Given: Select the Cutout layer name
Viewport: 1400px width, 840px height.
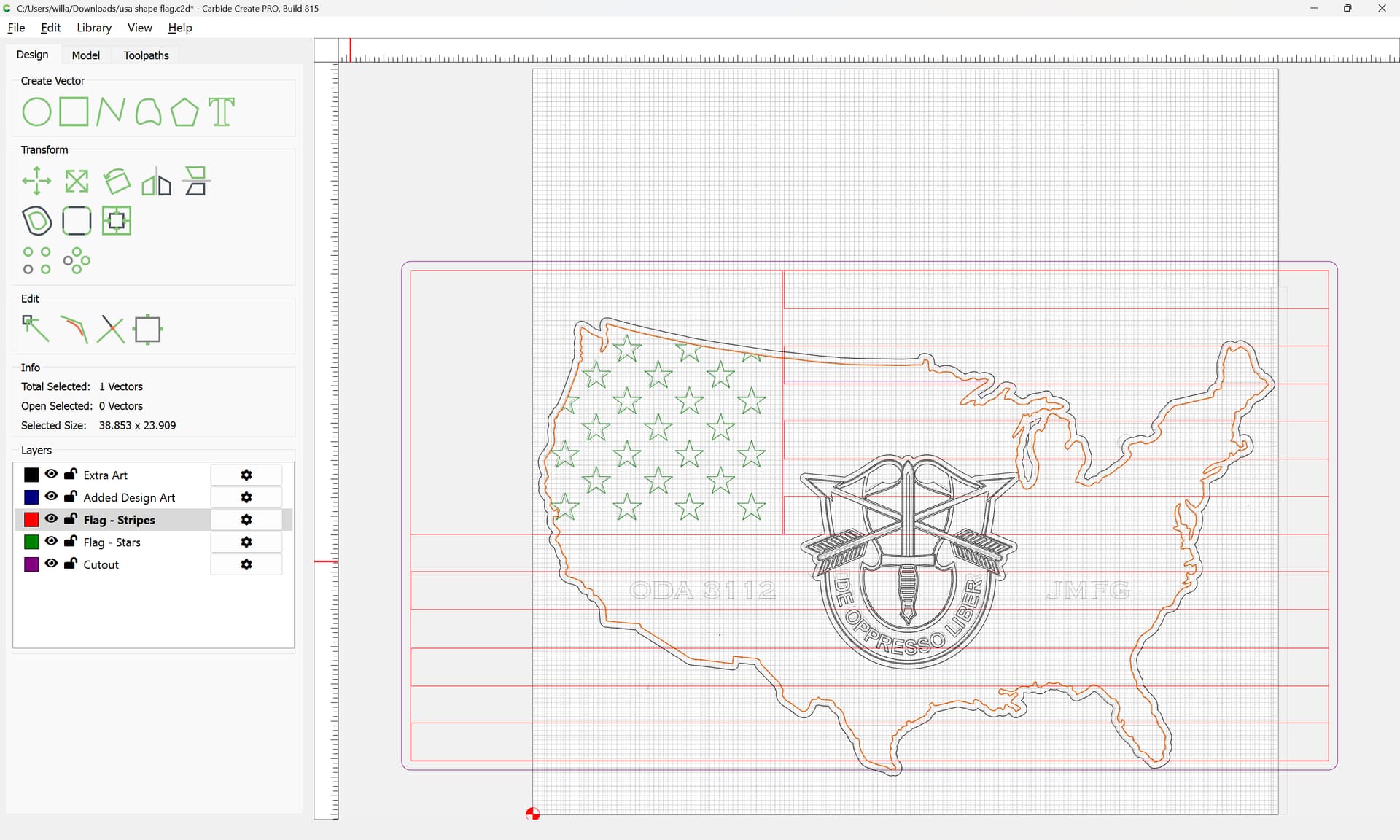Looking at the screenshot, I should coord(101,565).
